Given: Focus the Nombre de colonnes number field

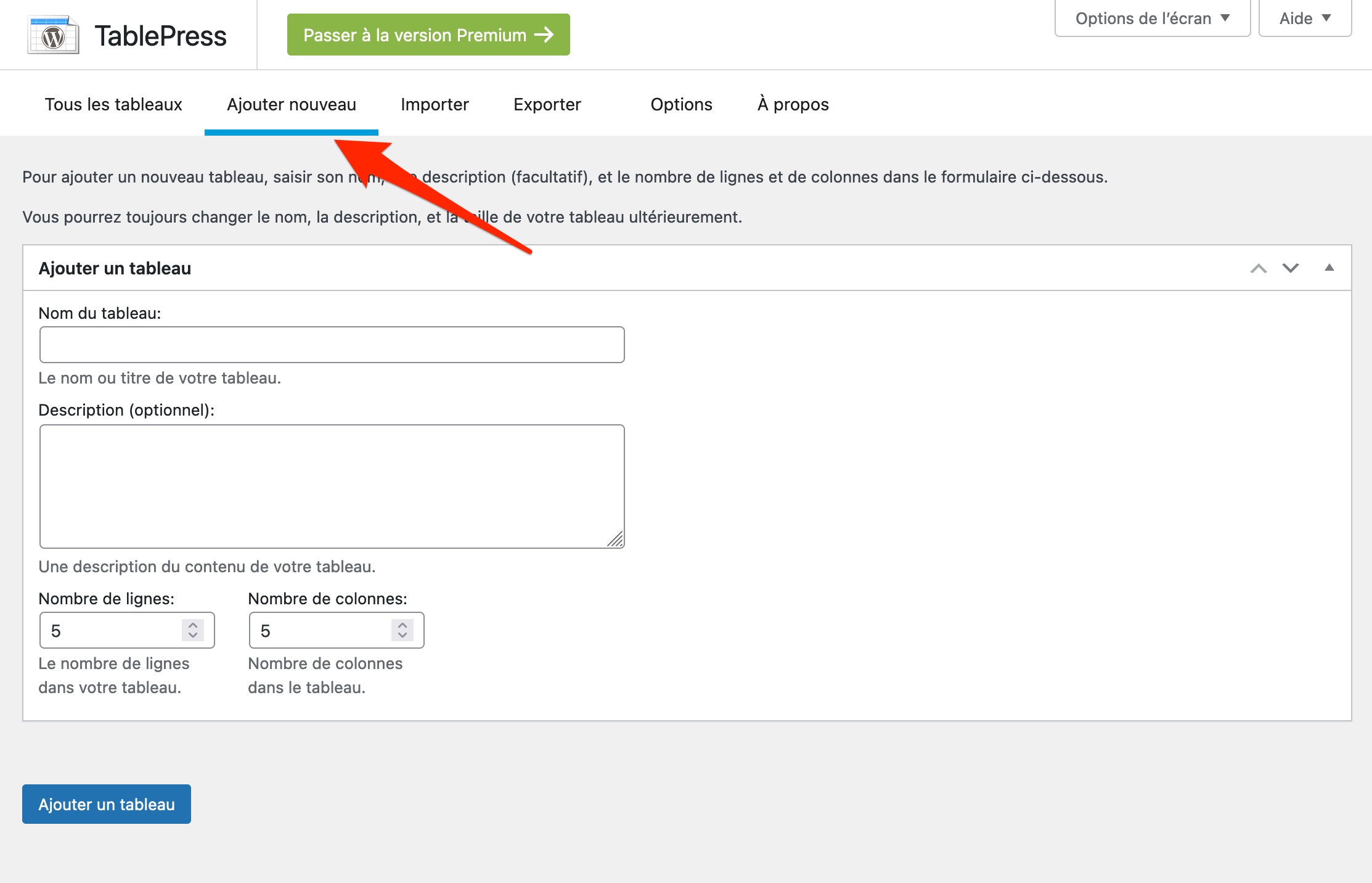Looking at the screenshot, I should [337, 630].
